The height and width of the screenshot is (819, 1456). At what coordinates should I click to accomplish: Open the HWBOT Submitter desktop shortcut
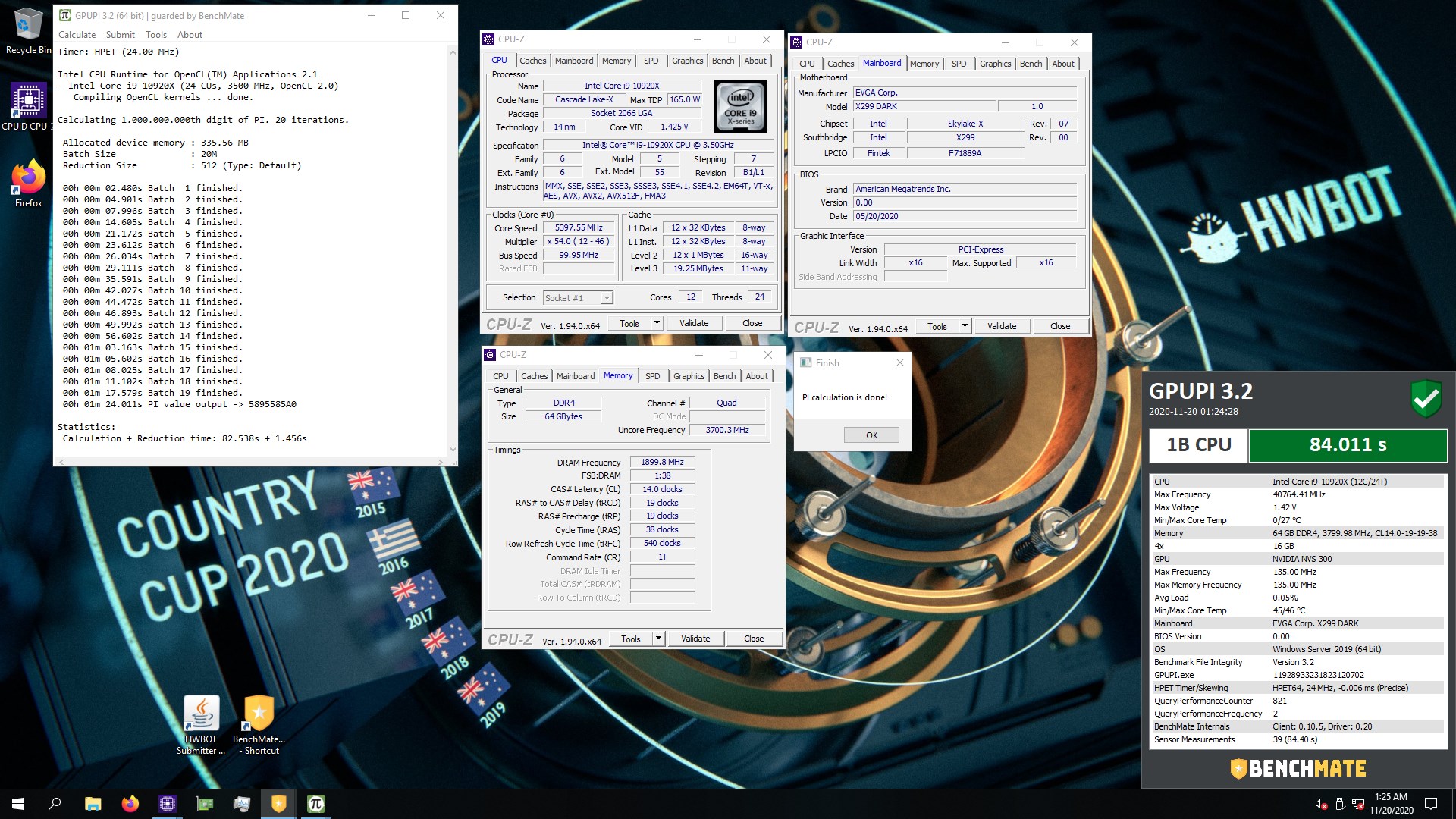coord(201,725)
